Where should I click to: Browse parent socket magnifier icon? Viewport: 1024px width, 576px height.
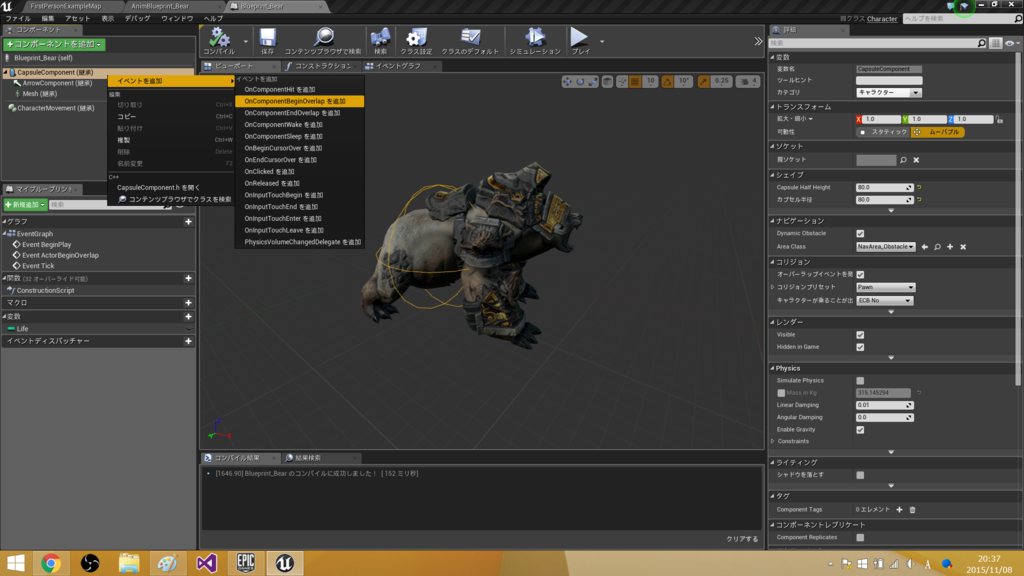903,160
